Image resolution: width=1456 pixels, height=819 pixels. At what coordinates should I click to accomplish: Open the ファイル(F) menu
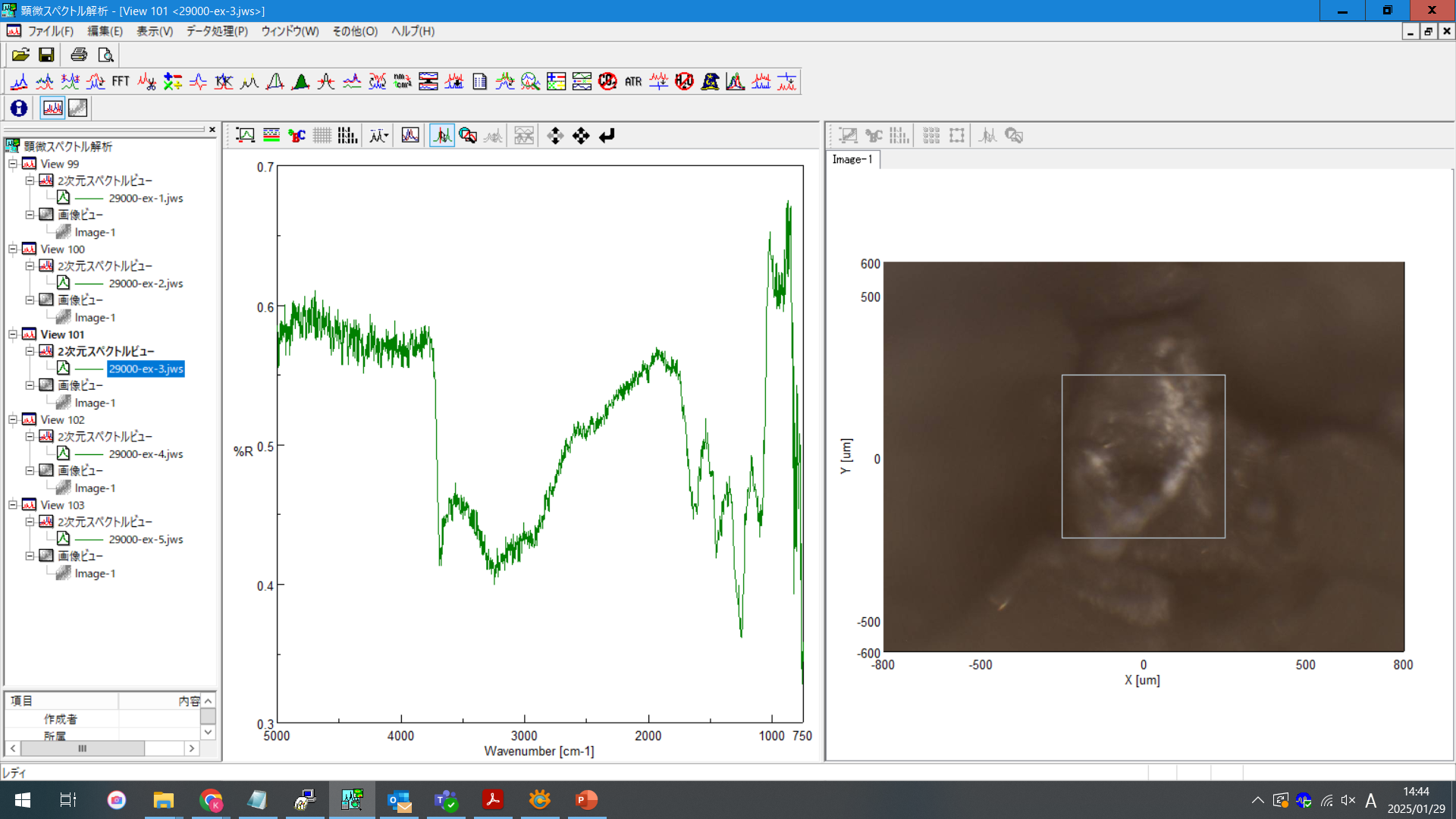point(51,31)
